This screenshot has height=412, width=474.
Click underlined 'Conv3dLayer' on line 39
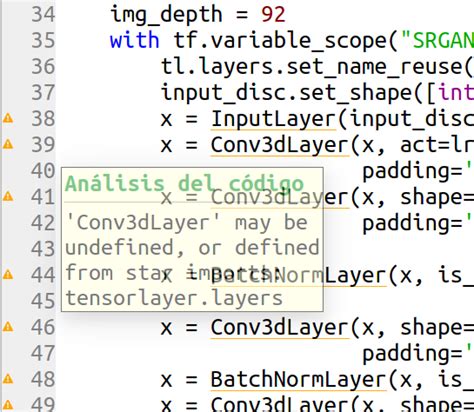click(280, 145)
